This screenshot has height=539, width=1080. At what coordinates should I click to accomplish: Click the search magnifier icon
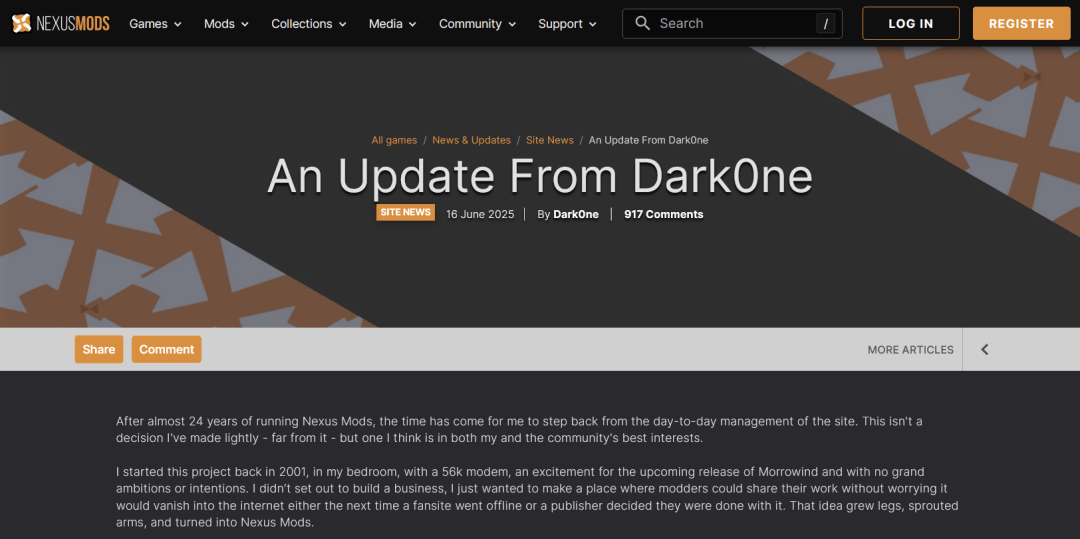pos(643,23)
